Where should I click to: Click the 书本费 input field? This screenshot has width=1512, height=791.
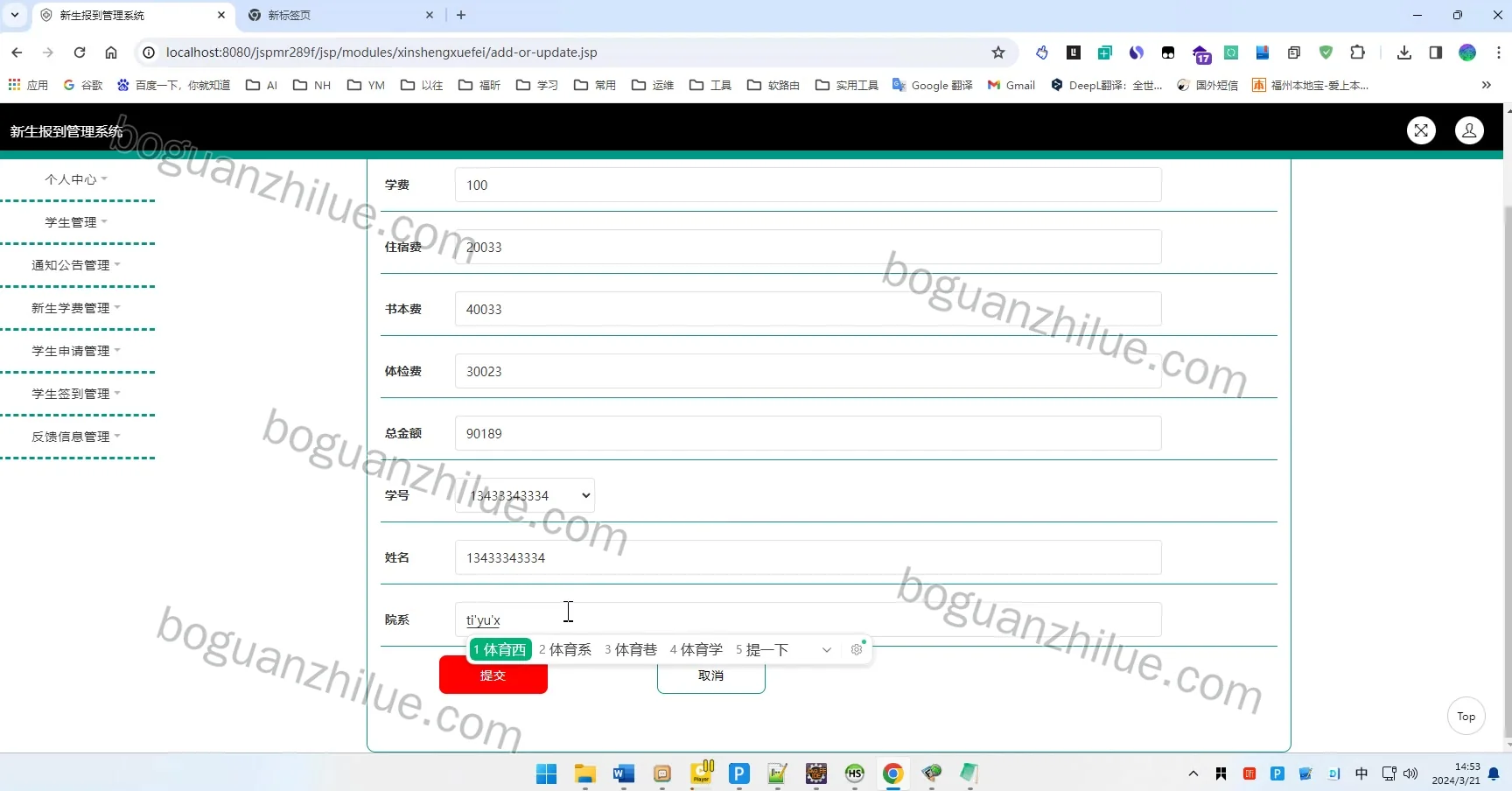(808, 309)
